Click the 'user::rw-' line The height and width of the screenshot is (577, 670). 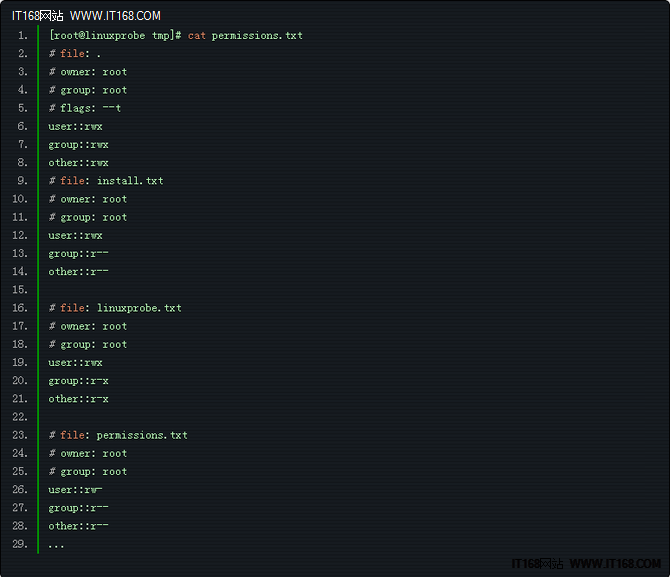click(75, 490)
